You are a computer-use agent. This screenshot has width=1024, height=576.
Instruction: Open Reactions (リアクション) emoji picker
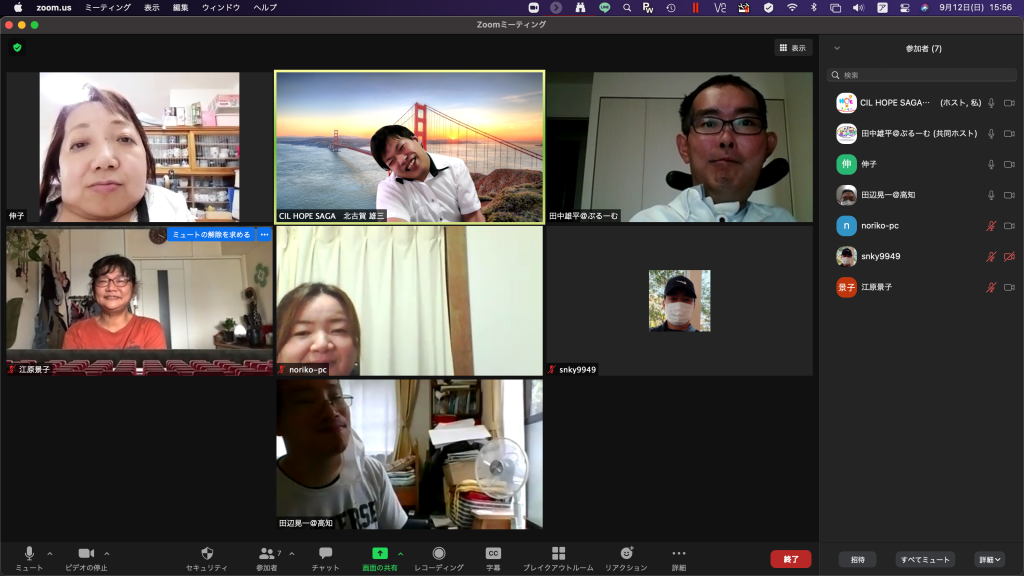click(626, 553)
